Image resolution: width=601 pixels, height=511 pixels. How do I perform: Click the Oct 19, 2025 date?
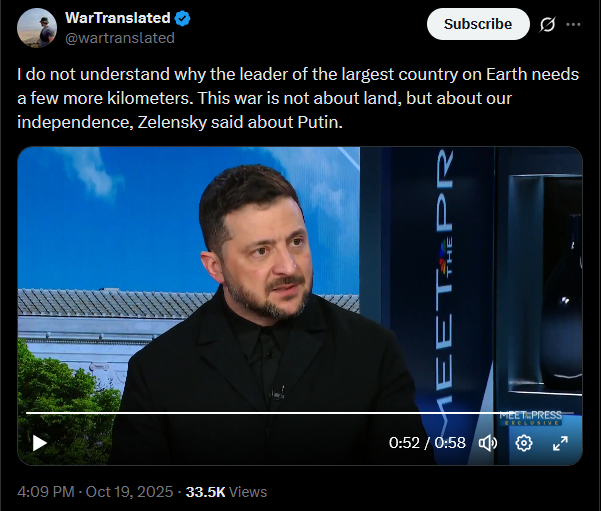[x=129, y=492]
